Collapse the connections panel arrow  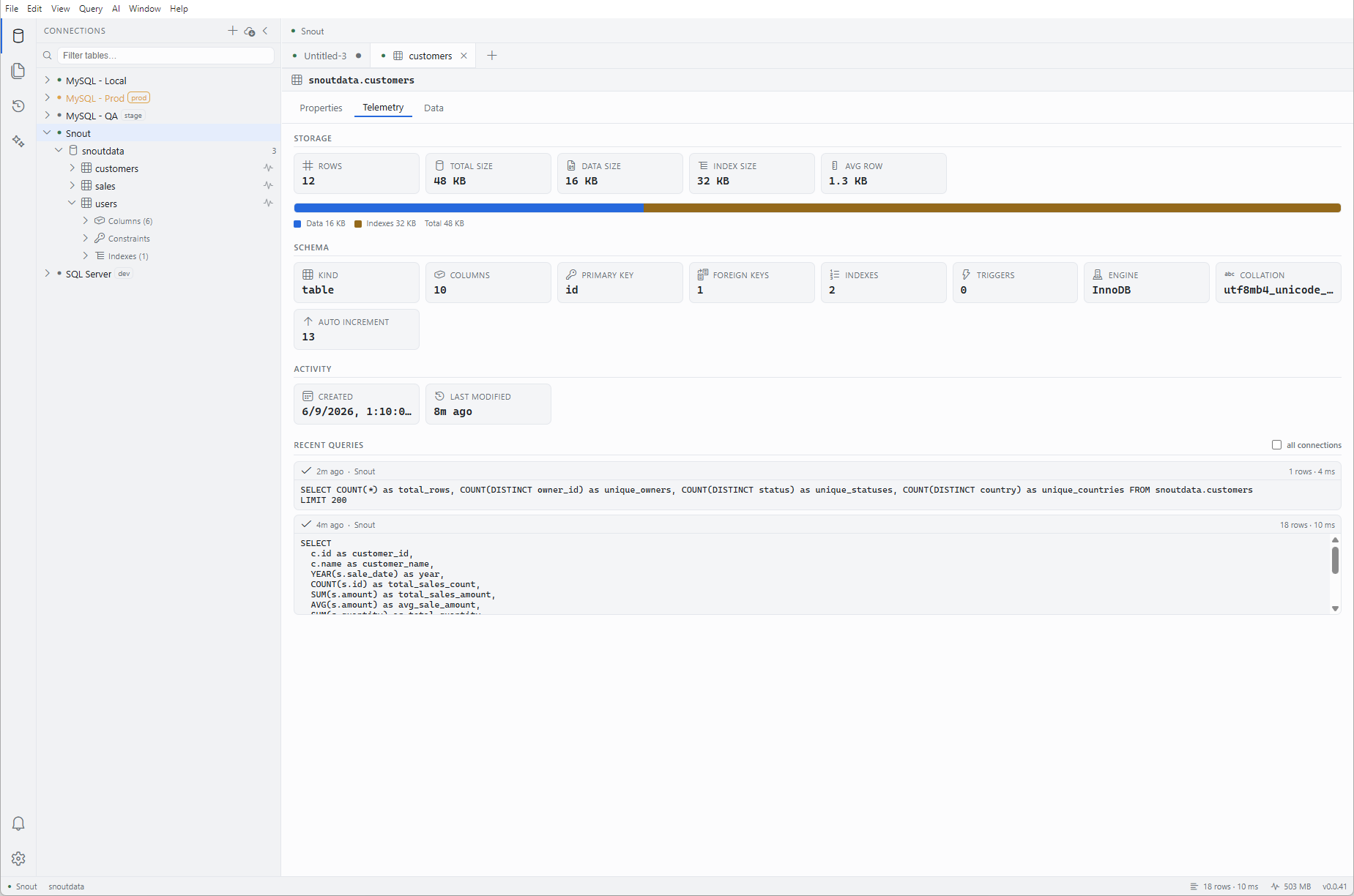265,31
